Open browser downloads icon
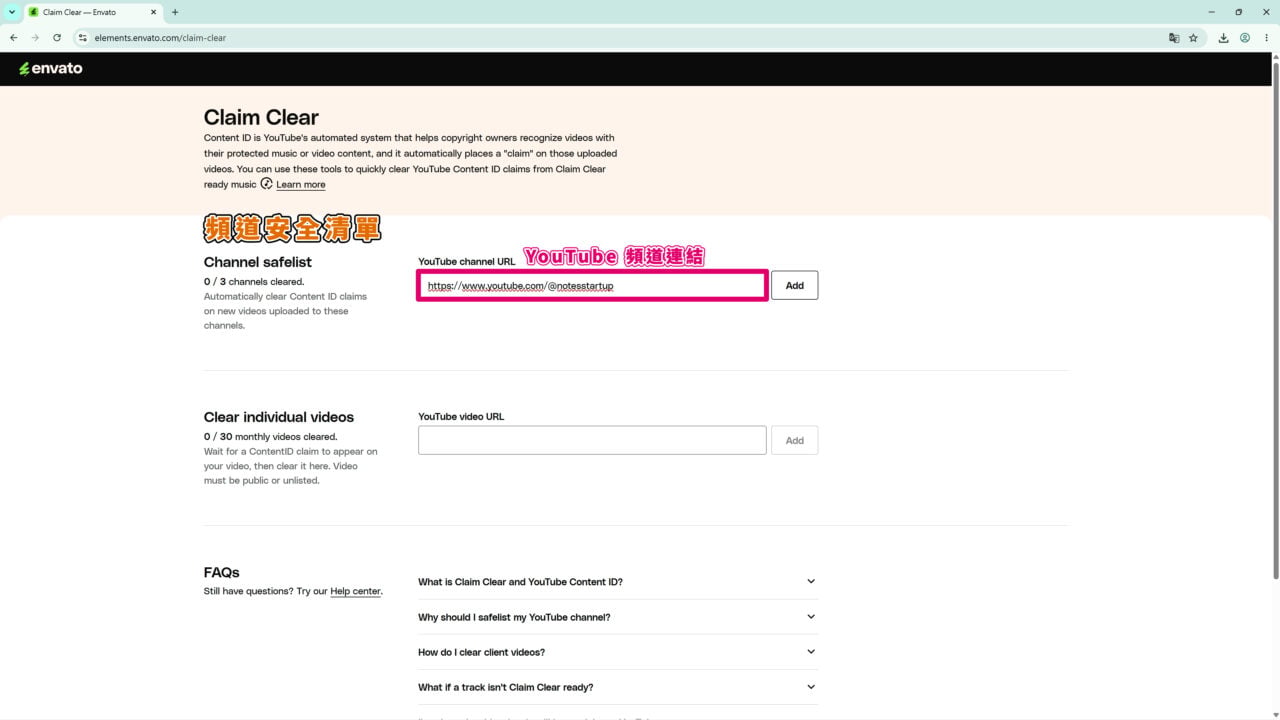 pos(1223,38)
